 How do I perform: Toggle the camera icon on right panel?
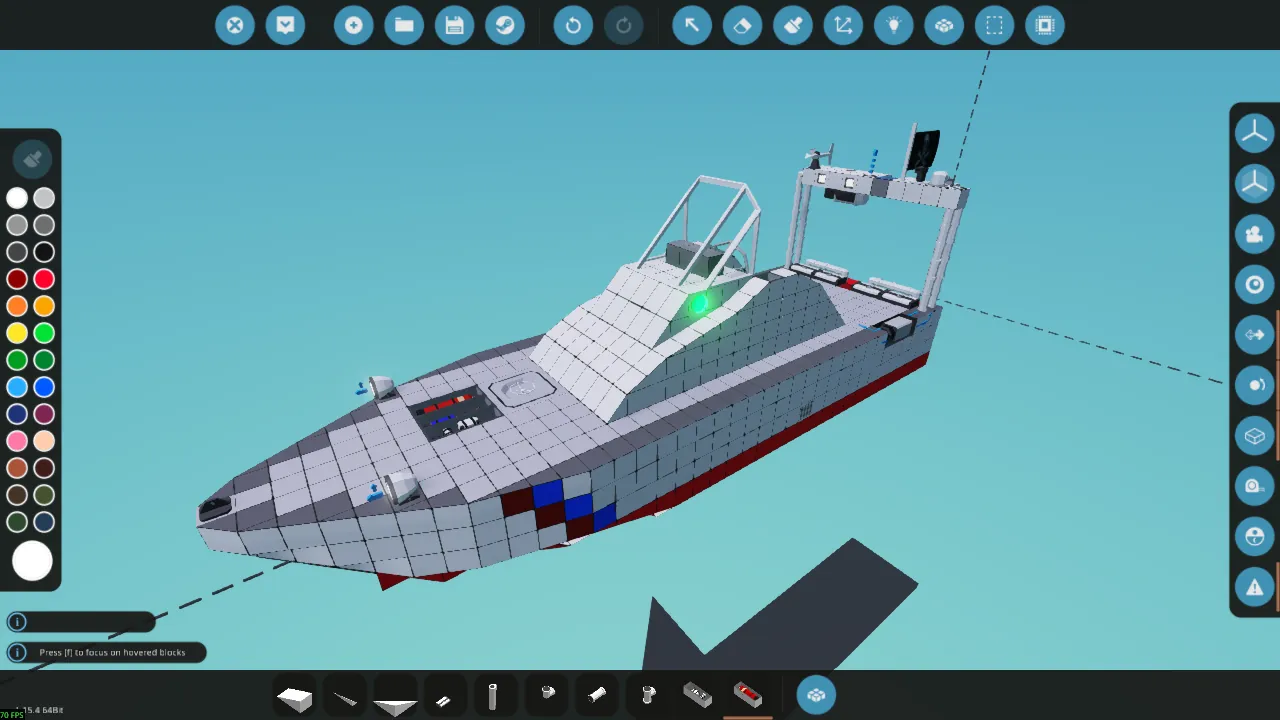coord(1254,234)
